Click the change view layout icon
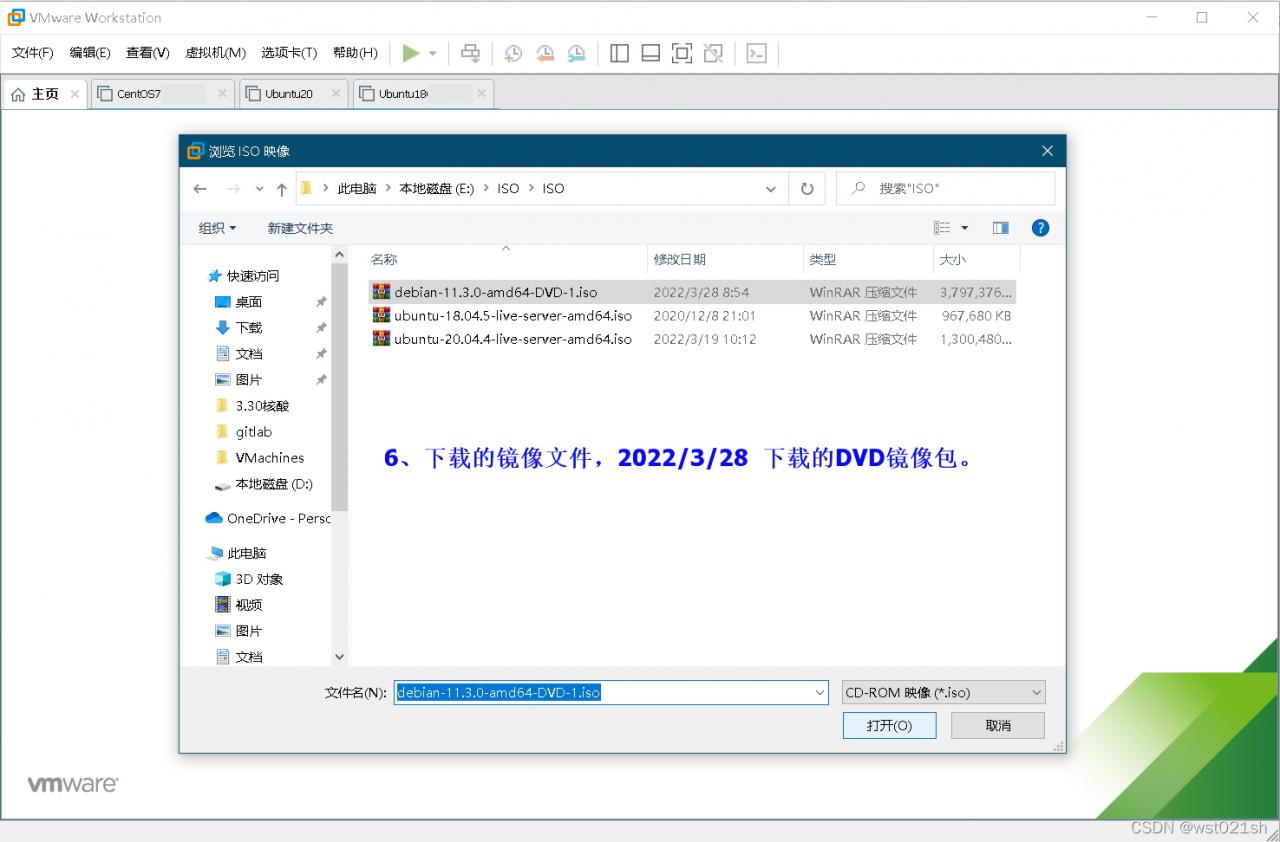This screenshot has width=1280, height=842. coord(942,228)
